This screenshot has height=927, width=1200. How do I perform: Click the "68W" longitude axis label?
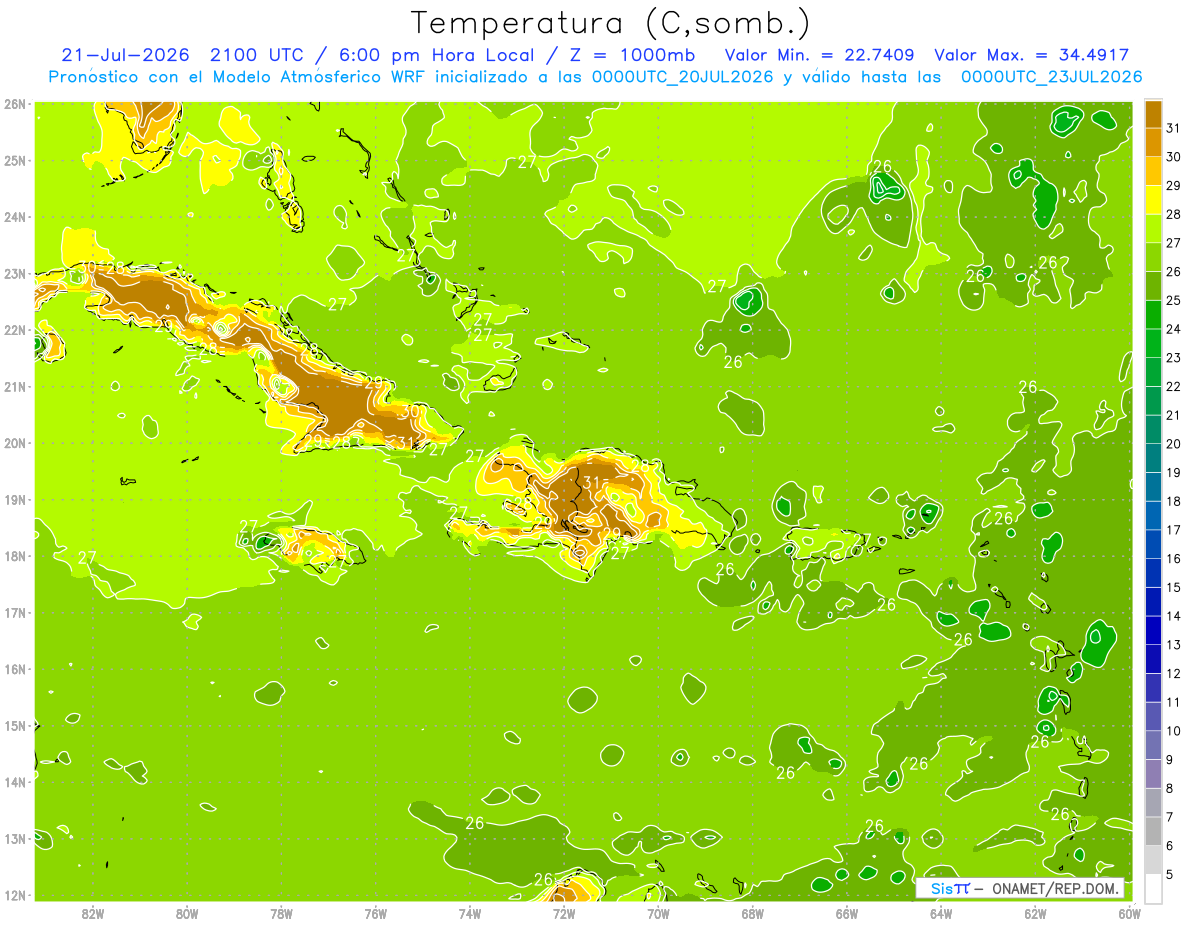(752, 913)
